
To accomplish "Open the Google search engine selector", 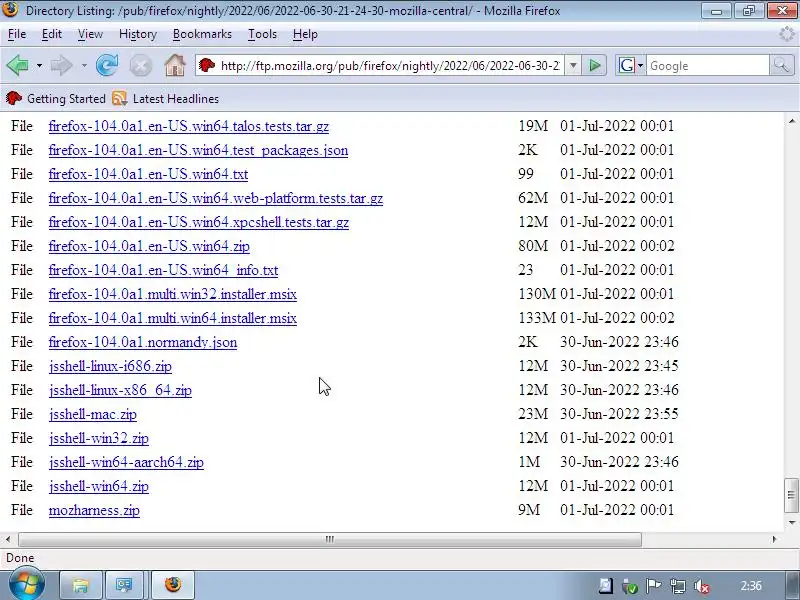I will click(x=630, y=65).
